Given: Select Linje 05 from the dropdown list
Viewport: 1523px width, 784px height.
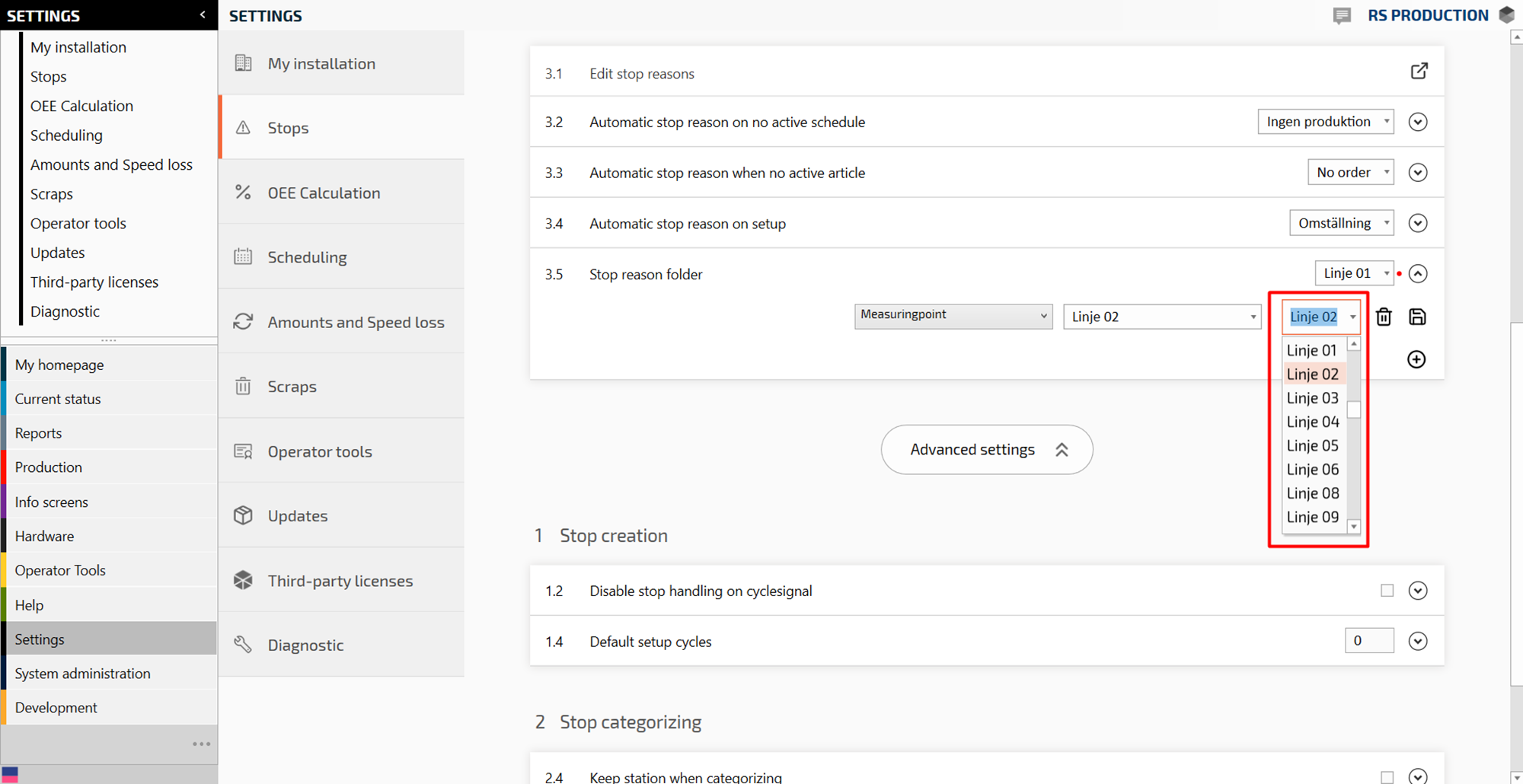Looking at the screenshot, I should pos(1312,445).
